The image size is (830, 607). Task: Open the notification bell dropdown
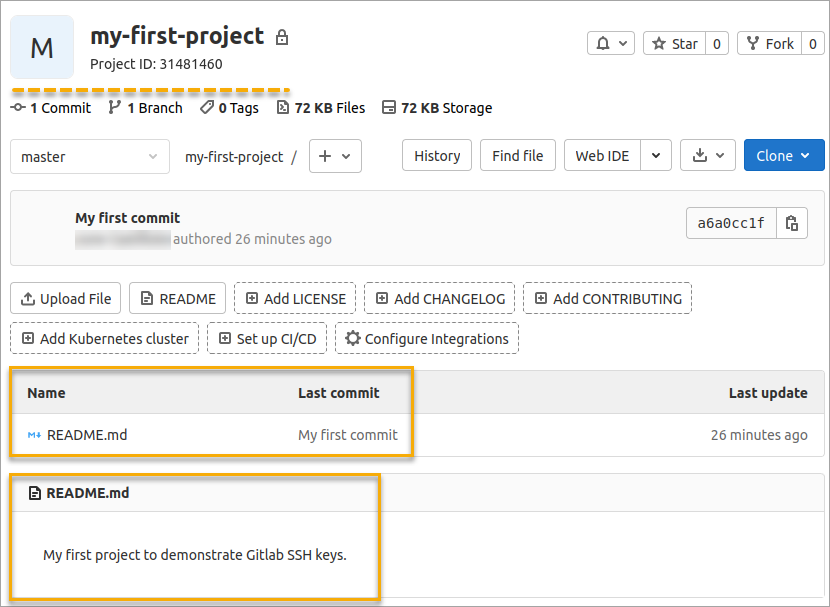(x=610, y=43)
